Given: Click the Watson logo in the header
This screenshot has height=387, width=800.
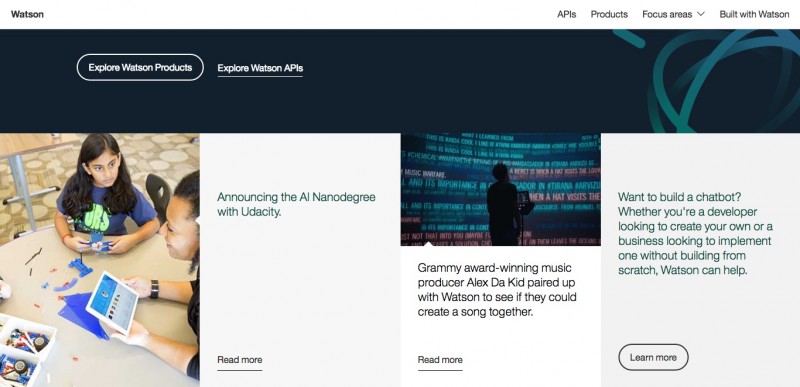Looking at the screenshot, I should (x=27, y=14).
